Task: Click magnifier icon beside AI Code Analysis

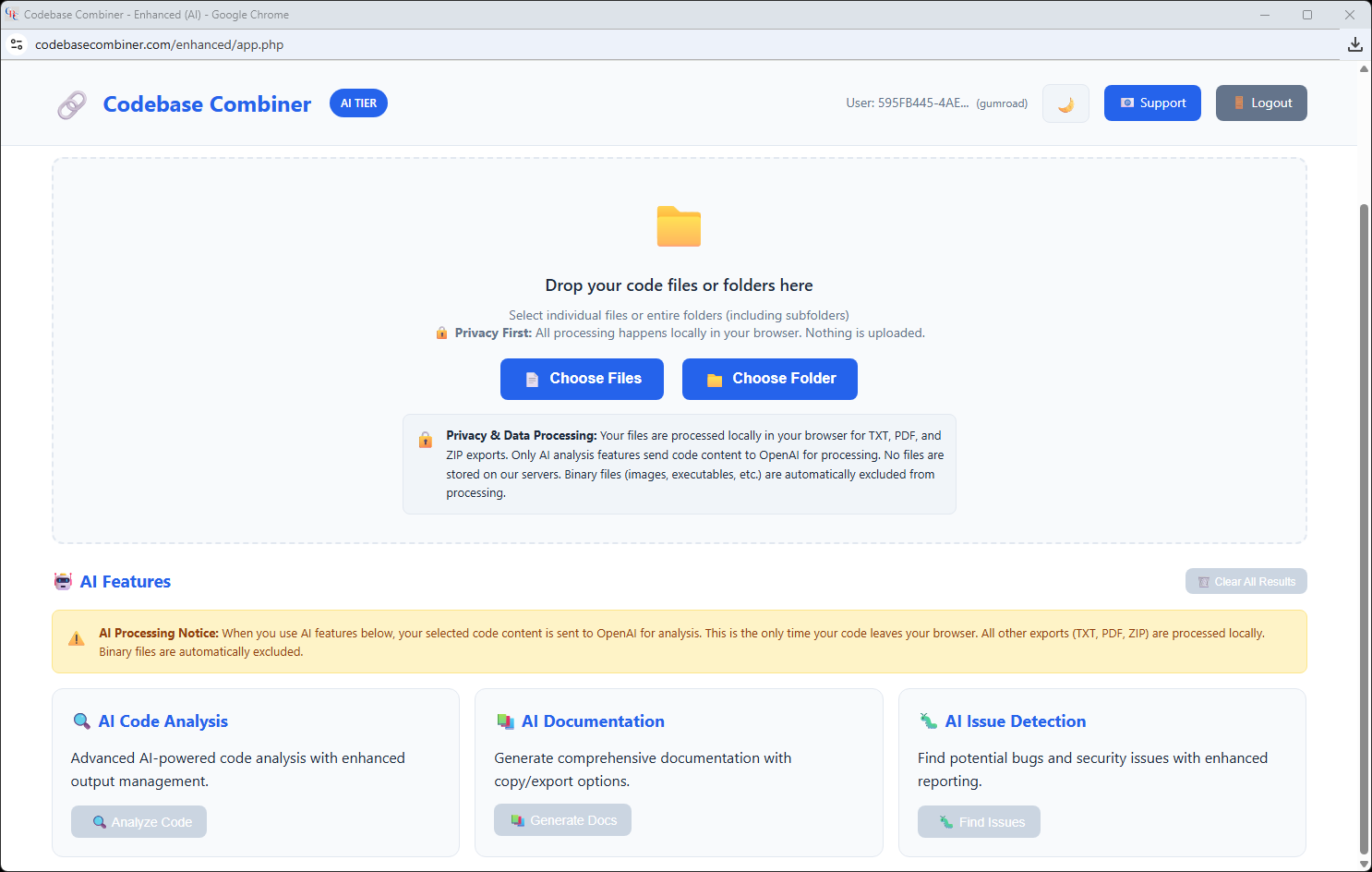Action: tap(81, 721)
